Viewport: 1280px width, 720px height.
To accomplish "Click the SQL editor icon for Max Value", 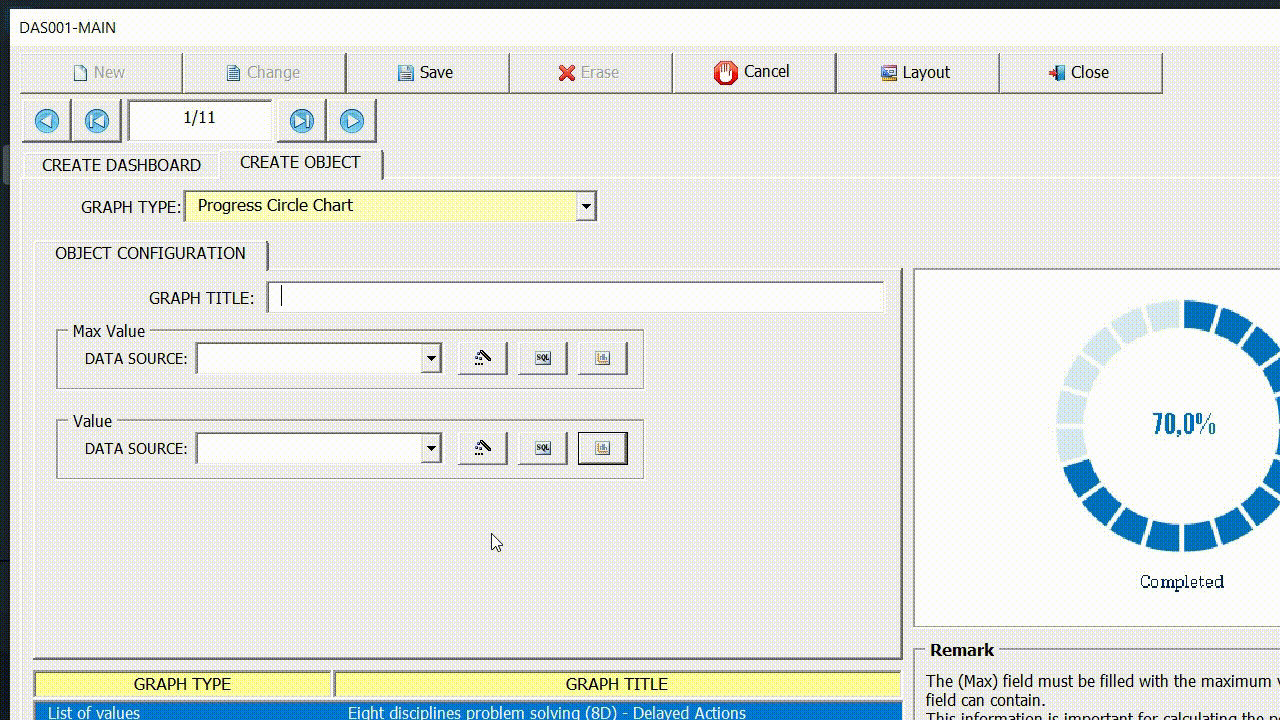I will pos(541,357).
